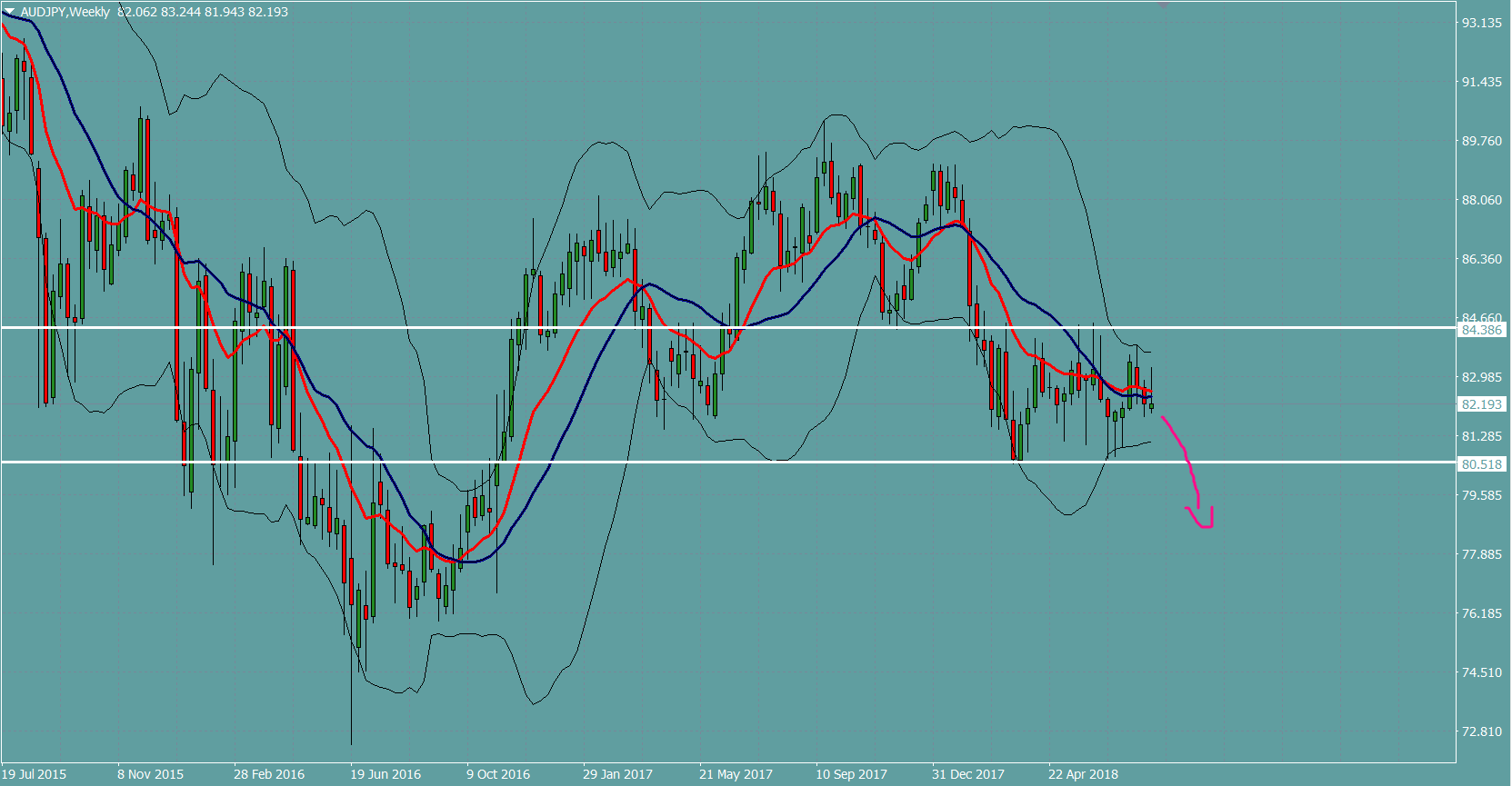Click the 84.386 price level label
The height and width of the screenshot is (786, 1512).
1481,330
